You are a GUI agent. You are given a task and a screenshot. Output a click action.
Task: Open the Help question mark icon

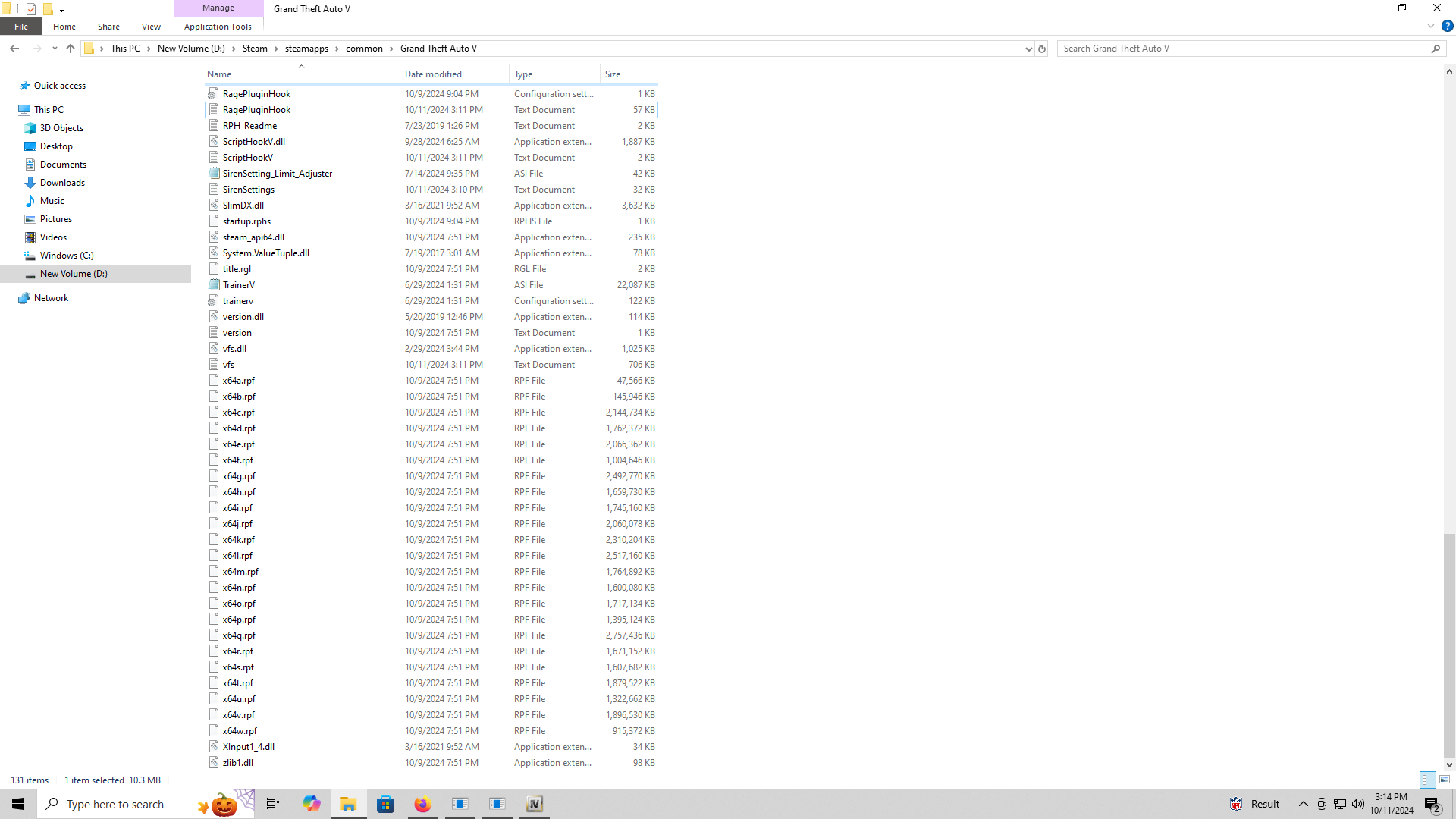click(1447, 26)
